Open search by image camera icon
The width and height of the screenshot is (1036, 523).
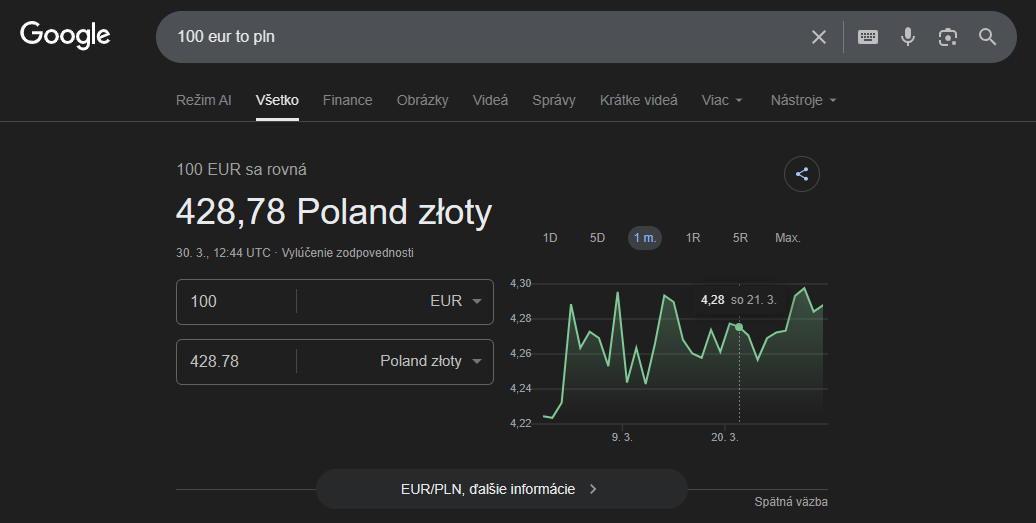(x=947, y=37)
